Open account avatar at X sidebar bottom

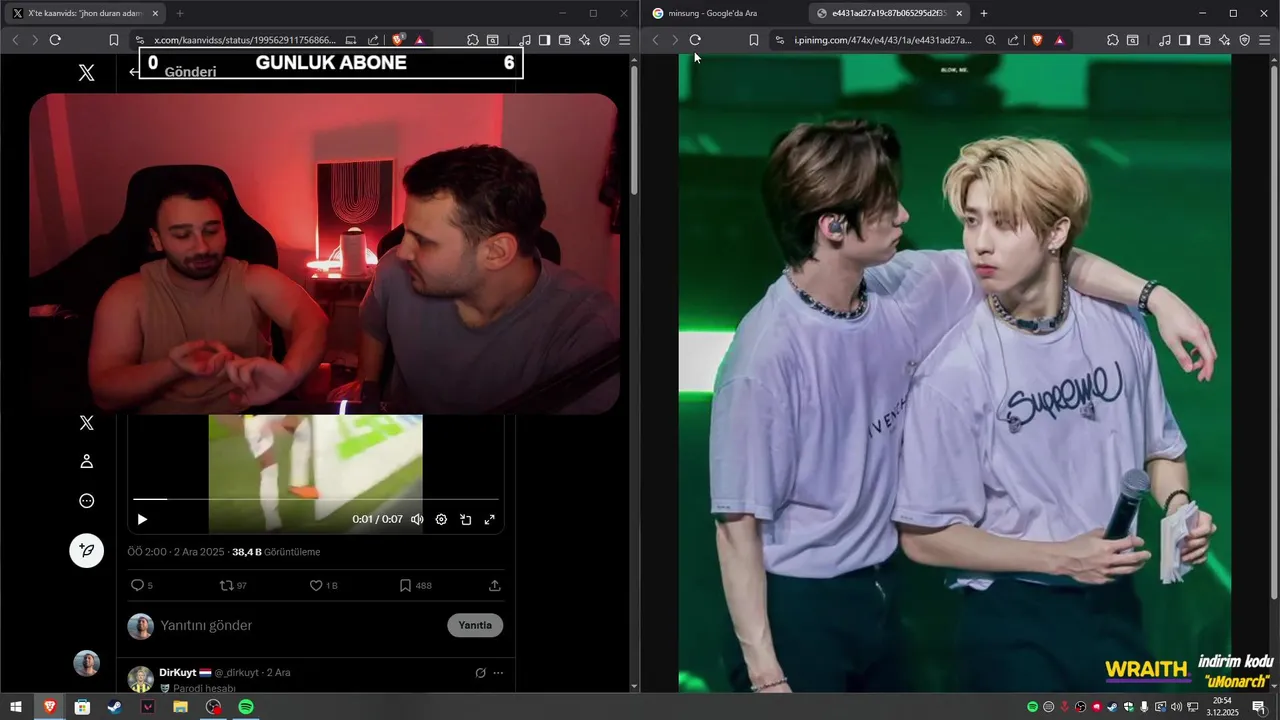point(87,663)
